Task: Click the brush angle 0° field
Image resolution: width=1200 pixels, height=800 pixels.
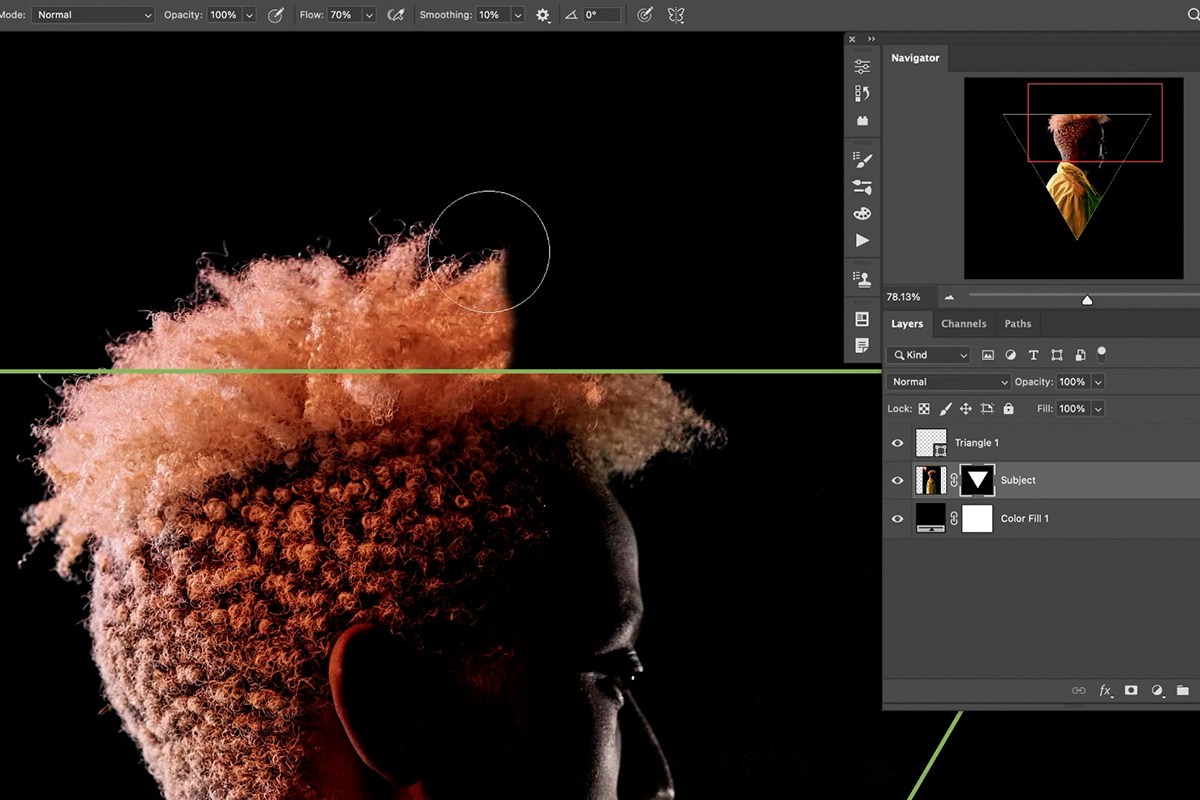Action: (601, 15)
